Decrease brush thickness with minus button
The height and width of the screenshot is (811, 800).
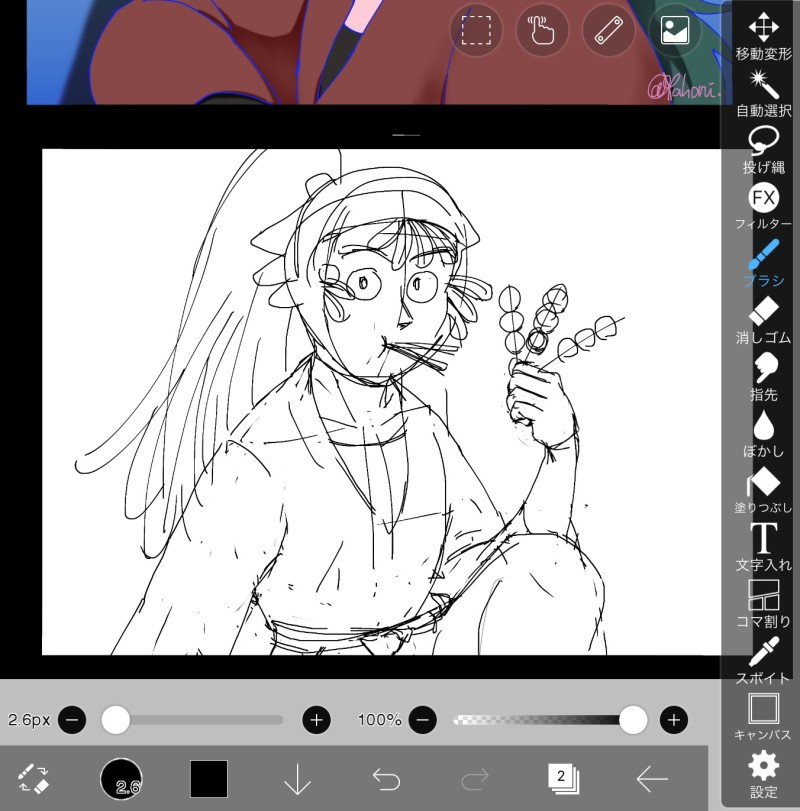[x=72, y=719]
